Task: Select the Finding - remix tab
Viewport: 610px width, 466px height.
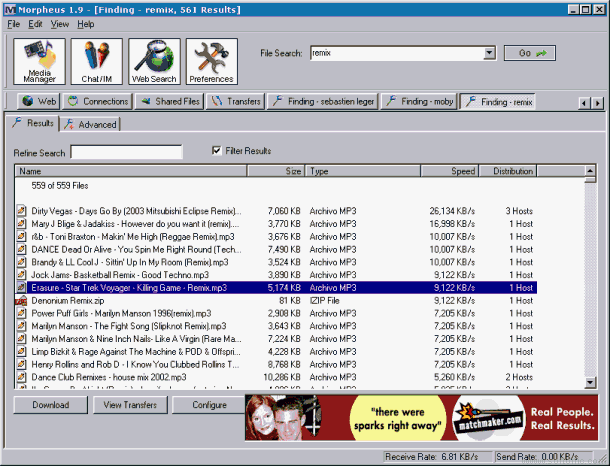Action: coord(498,102)
